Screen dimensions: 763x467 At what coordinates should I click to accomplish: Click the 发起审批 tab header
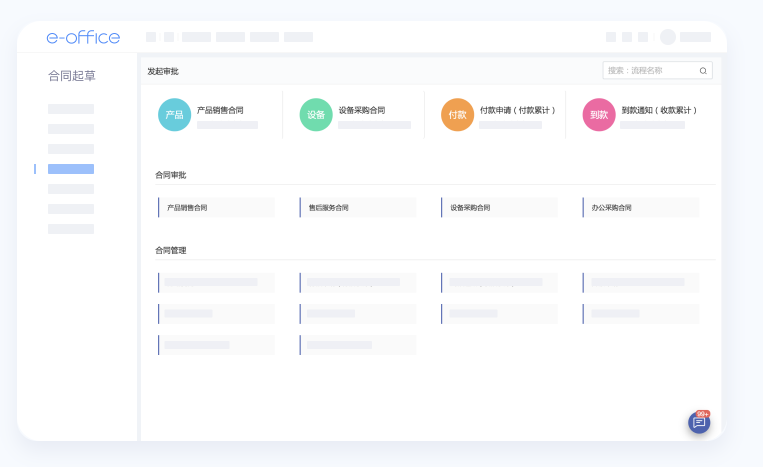click(163, 71)
